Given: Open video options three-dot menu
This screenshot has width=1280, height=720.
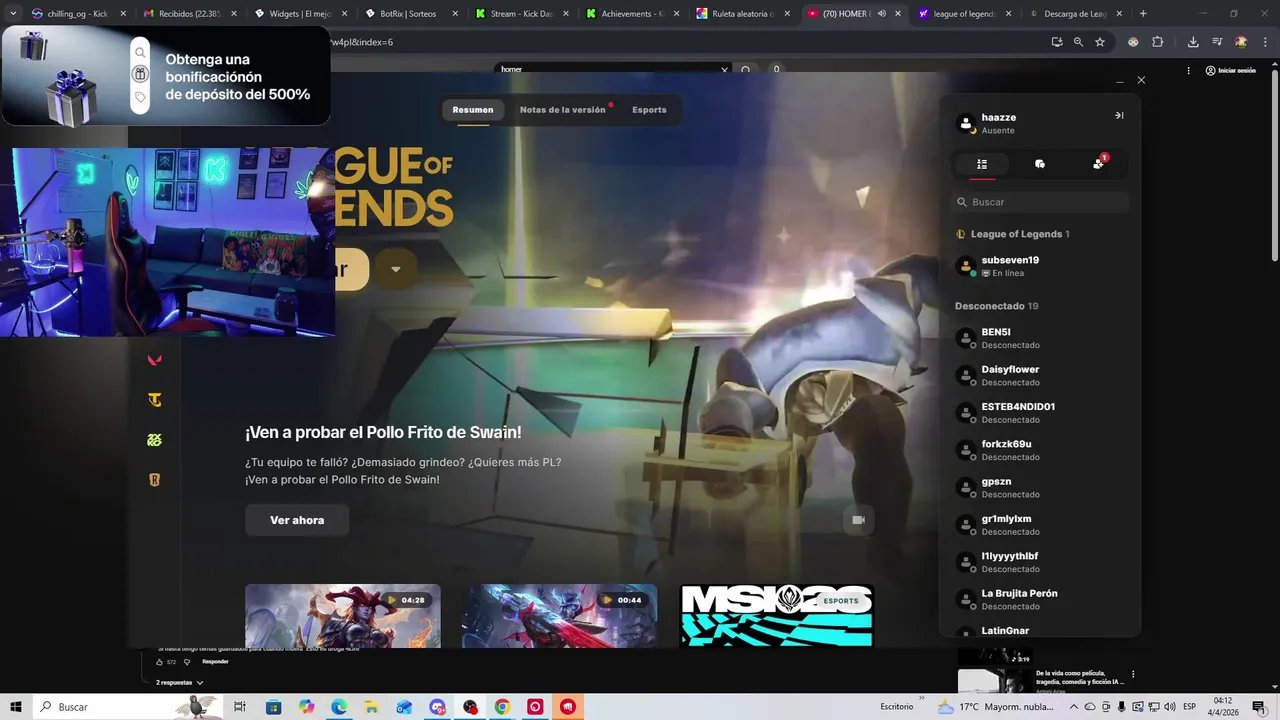Looking at the screenshot, I should [x=1133, y=675].
